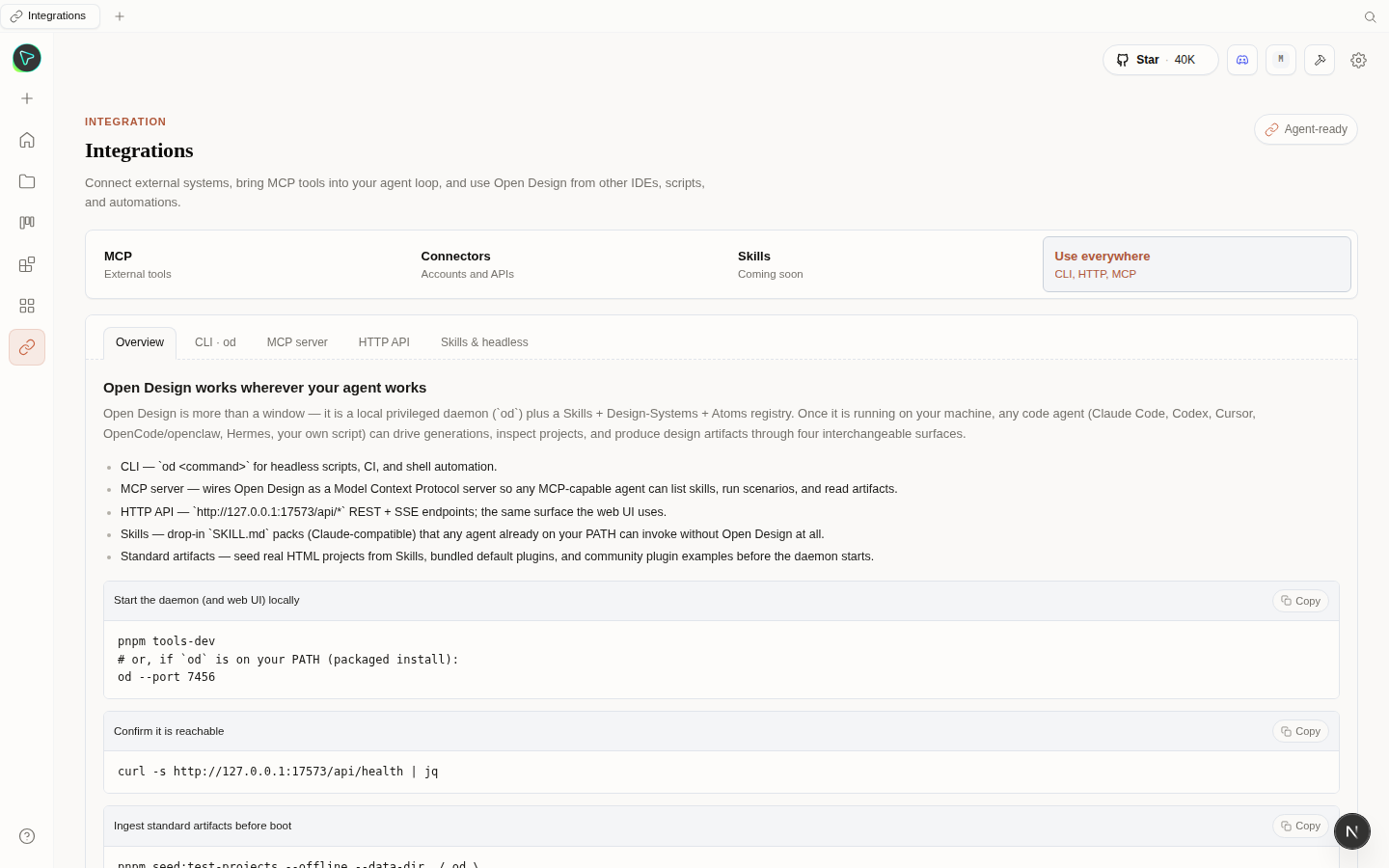Open the folder icon in sidebar
The image size is (1389, 868).
pos(27,181)
